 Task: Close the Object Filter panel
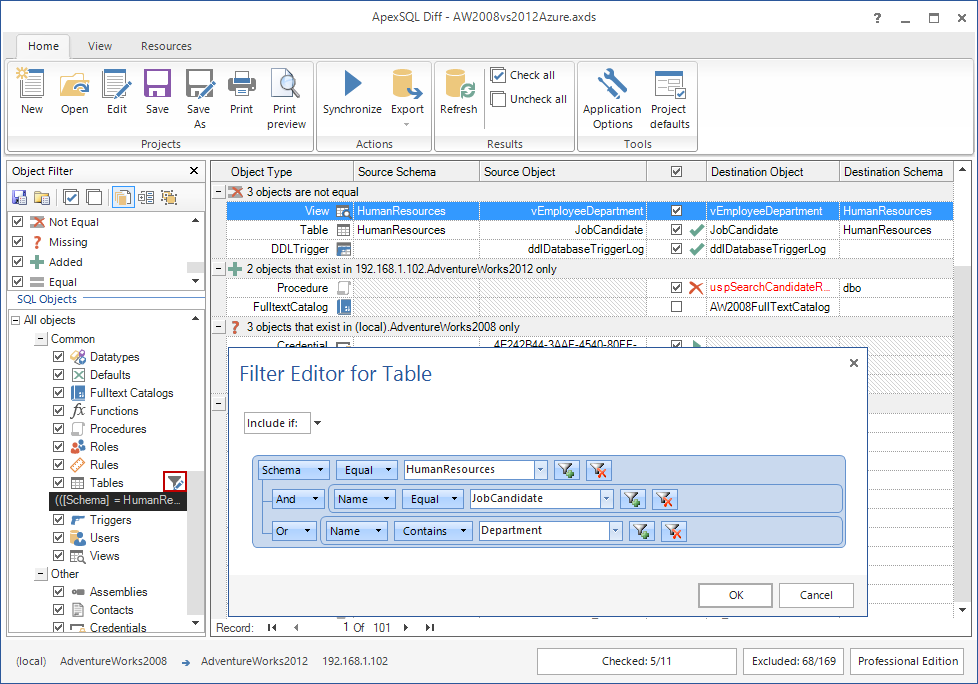pos(194,170)
